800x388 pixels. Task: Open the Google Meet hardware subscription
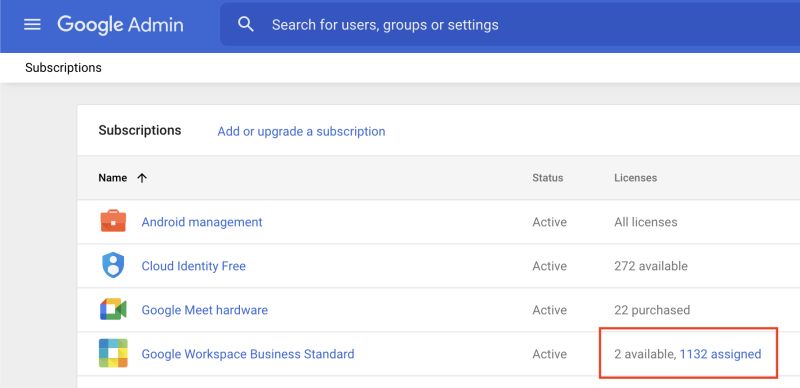pos(205,310)
